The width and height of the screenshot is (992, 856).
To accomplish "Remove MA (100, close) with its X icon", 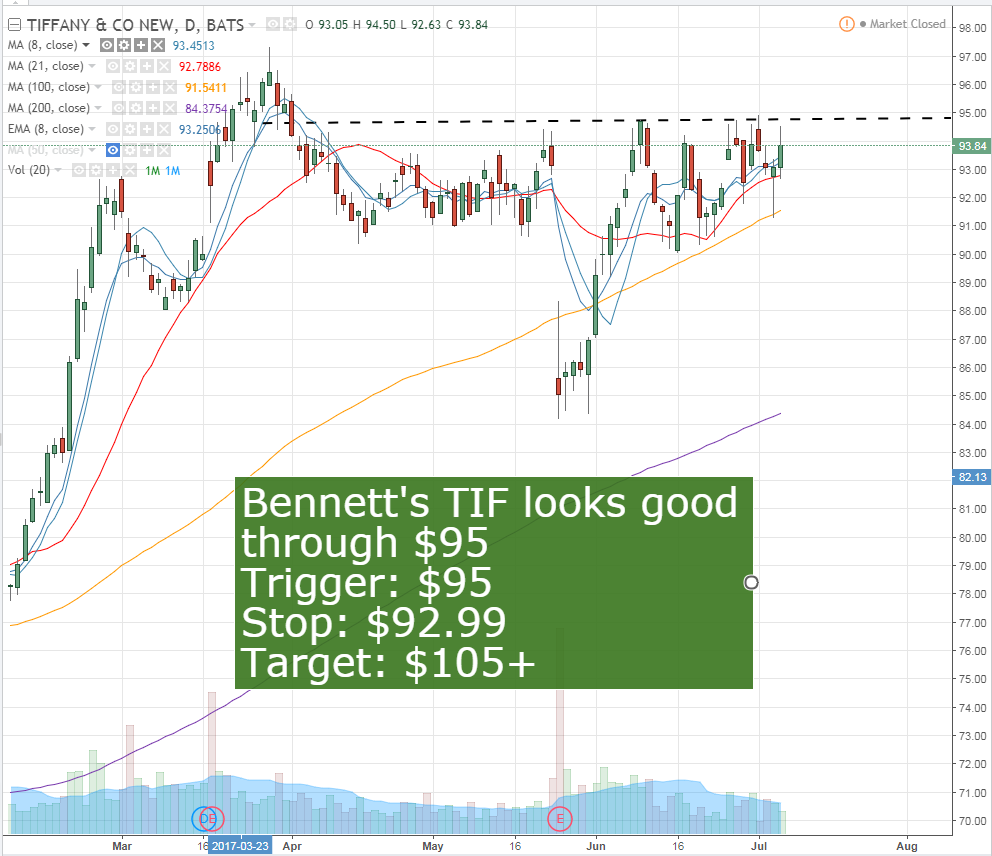I will click(170, 87).
